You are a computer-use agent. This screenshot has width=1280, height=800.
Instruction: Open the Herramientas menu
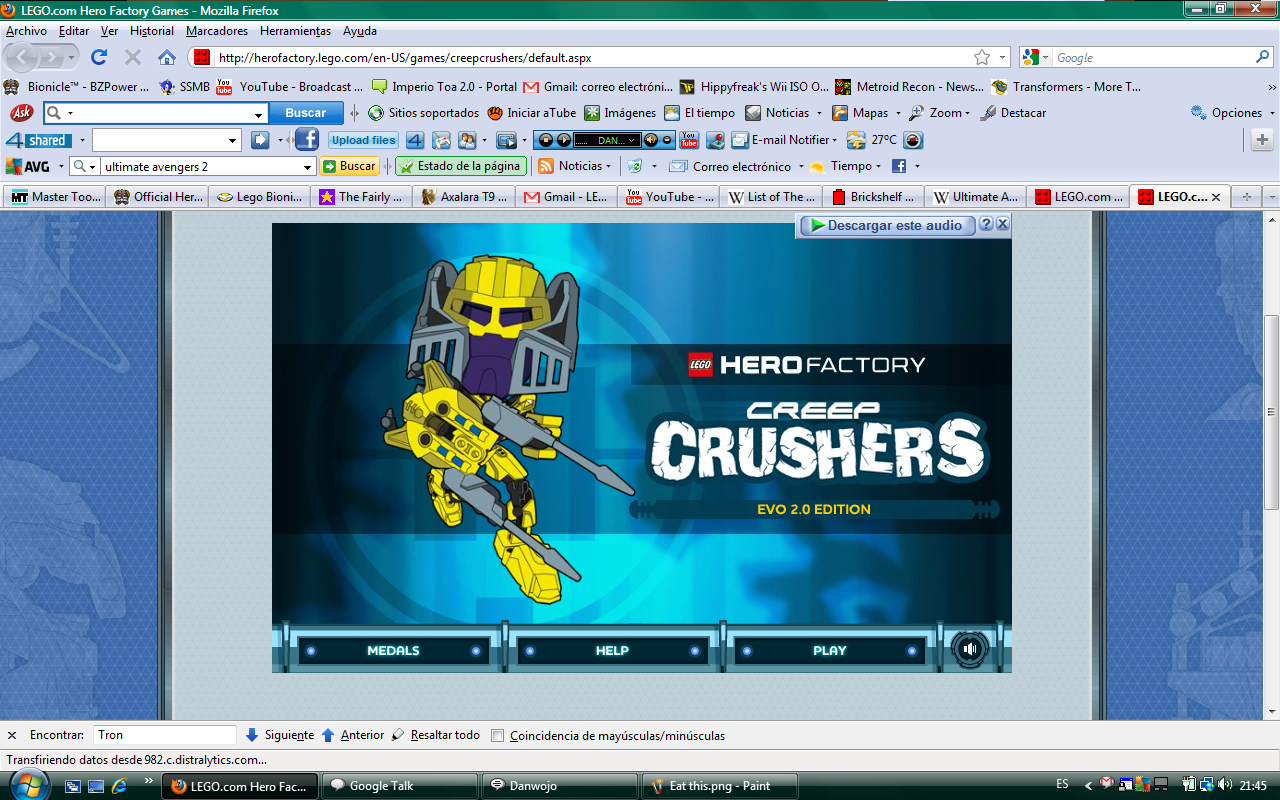click(295, 31)
